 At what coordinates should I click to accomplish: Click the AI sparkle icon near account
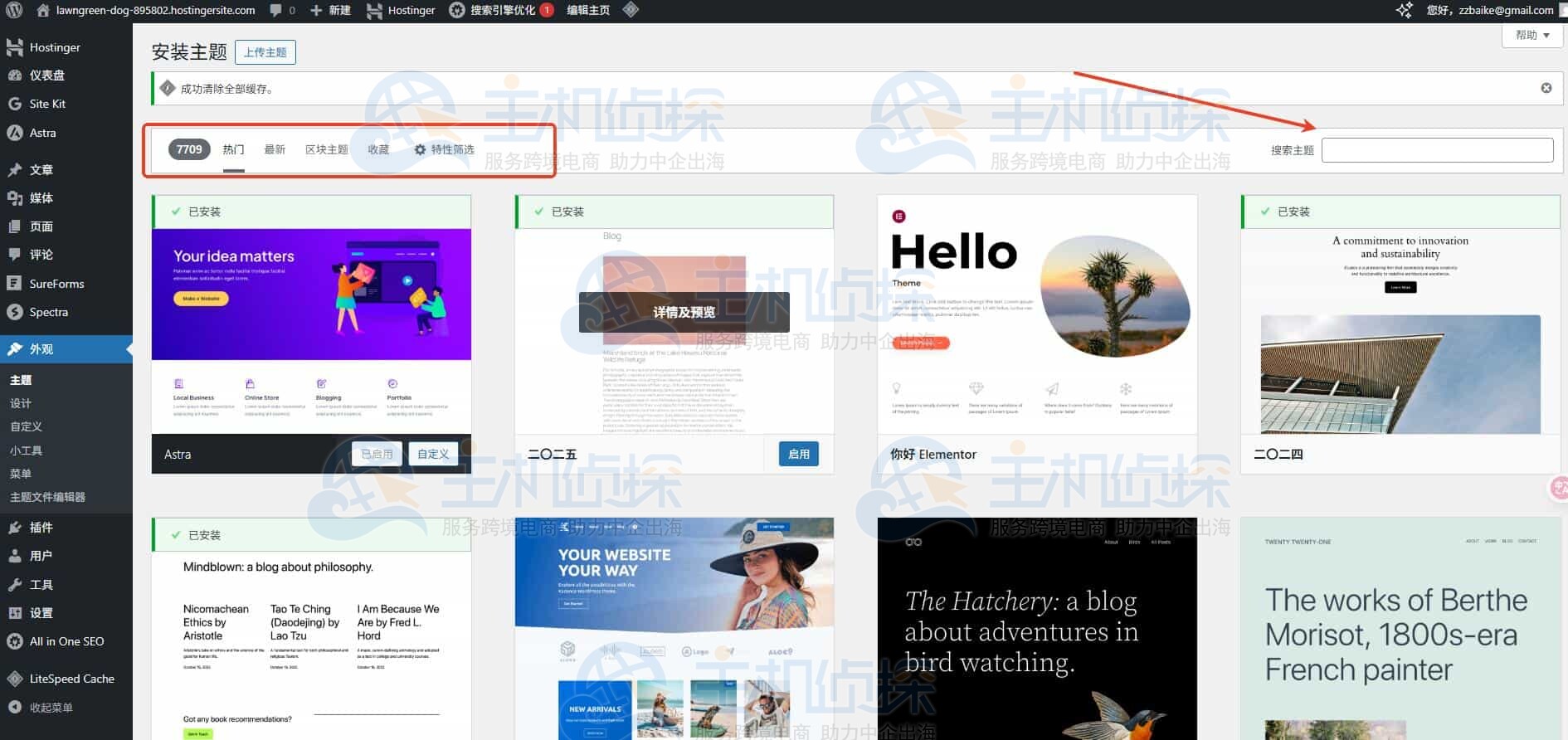[x=1404, y=10]
